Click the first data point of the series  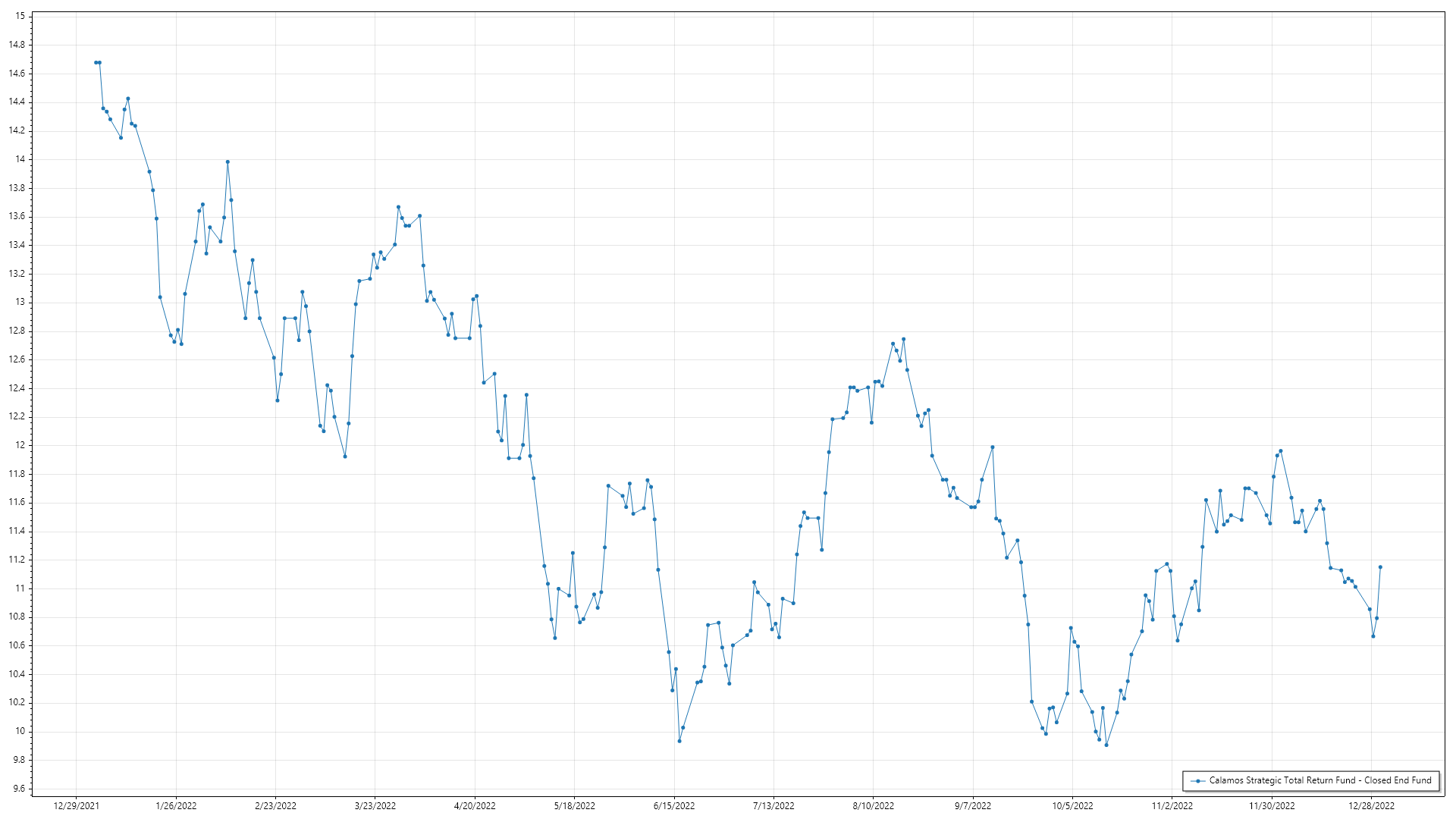[x=96, y=62]
